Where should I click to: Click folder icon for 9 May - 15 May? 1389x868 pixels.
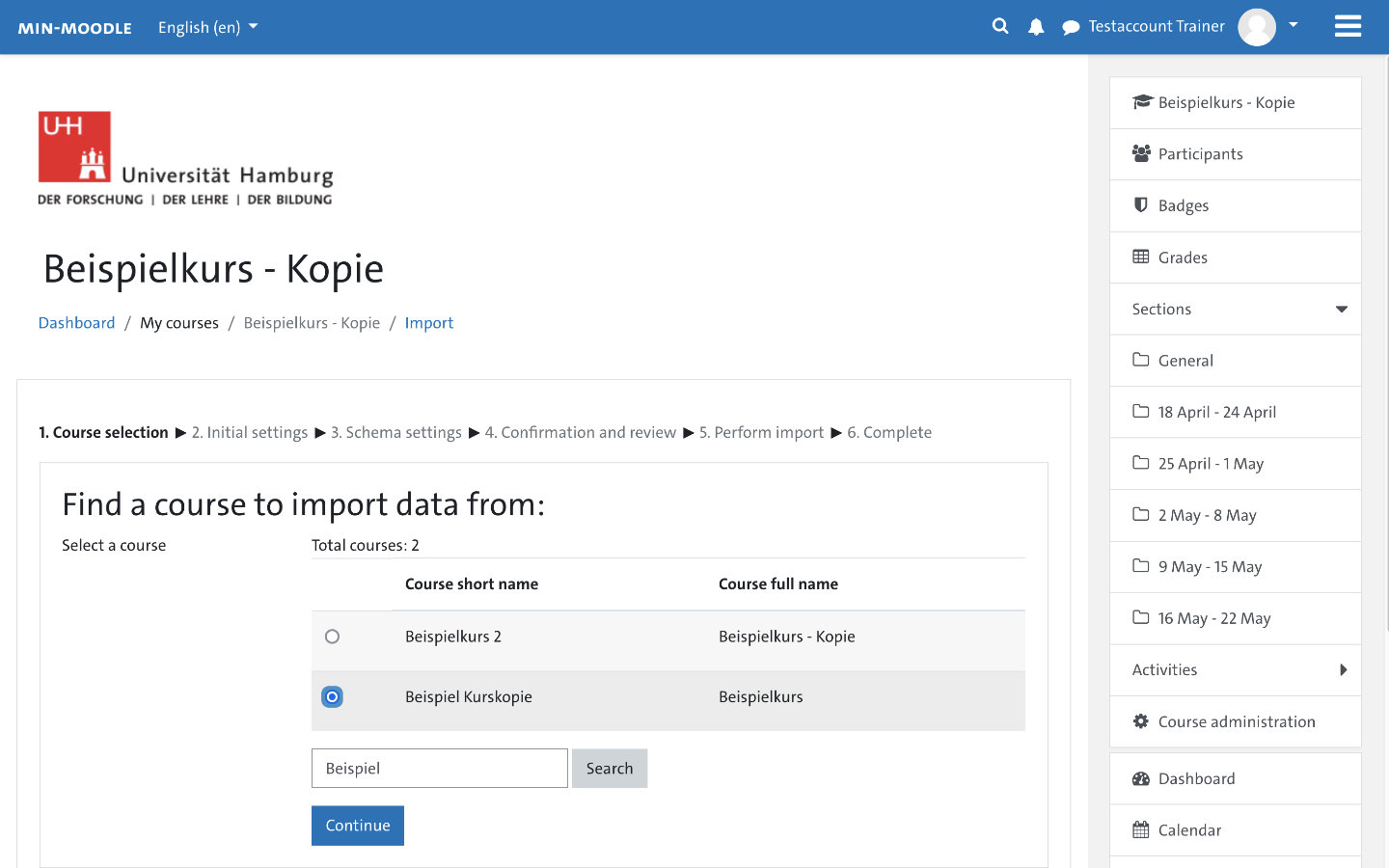[1141, 566]
